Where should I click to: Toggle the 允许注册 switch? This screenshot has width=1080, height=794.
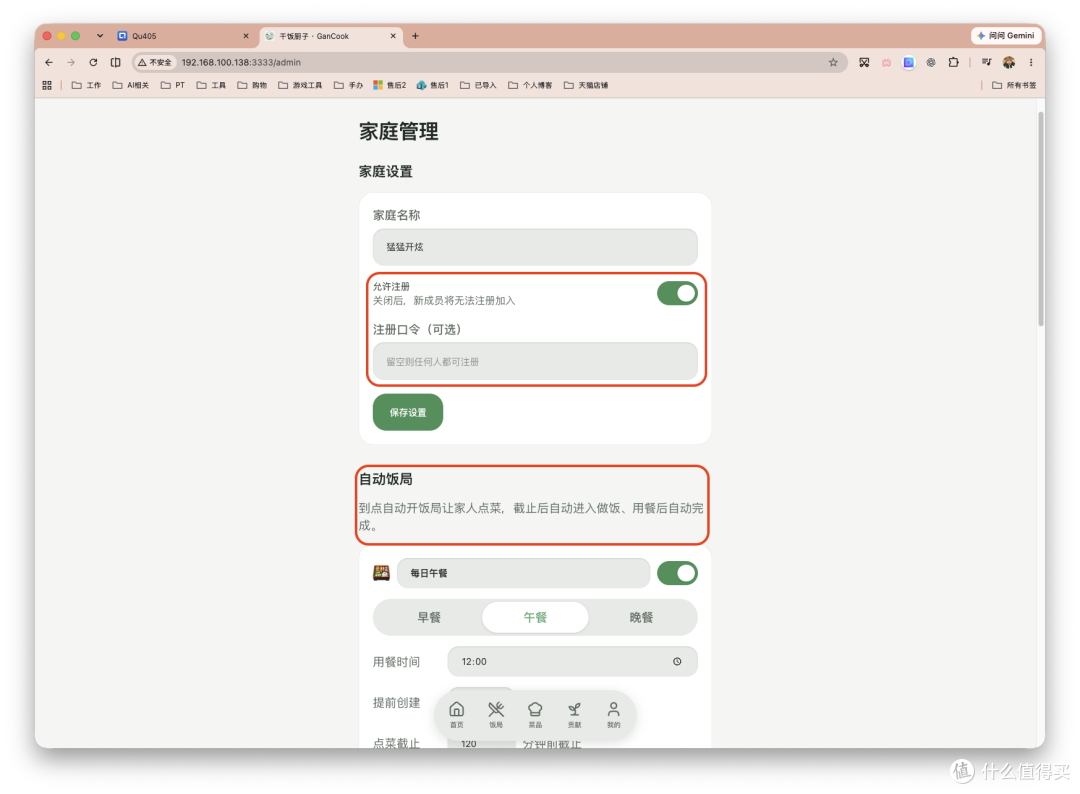[677, 293]
